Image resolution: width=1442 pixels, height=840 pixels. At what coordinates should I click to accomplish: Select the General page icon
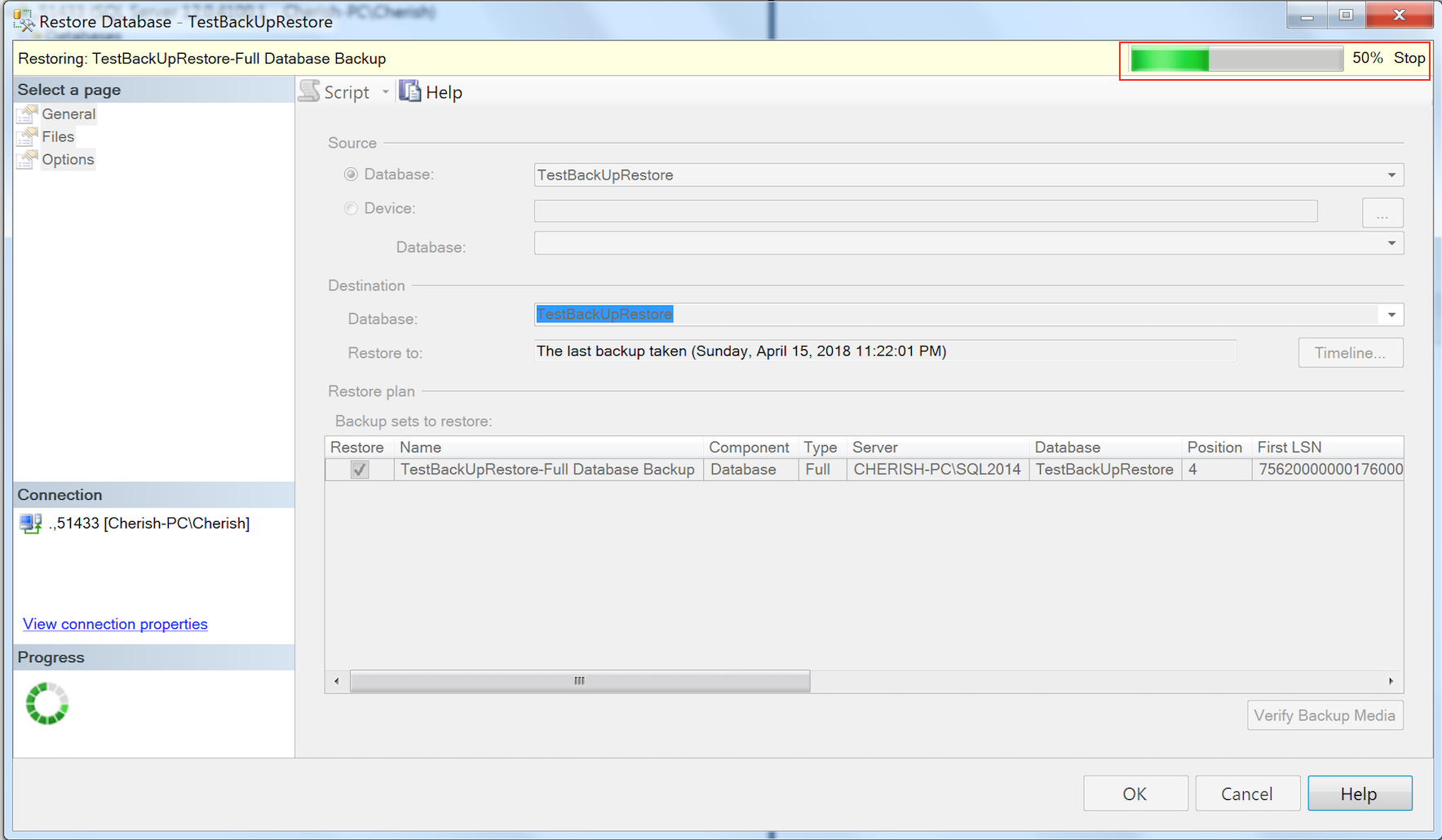28,114
